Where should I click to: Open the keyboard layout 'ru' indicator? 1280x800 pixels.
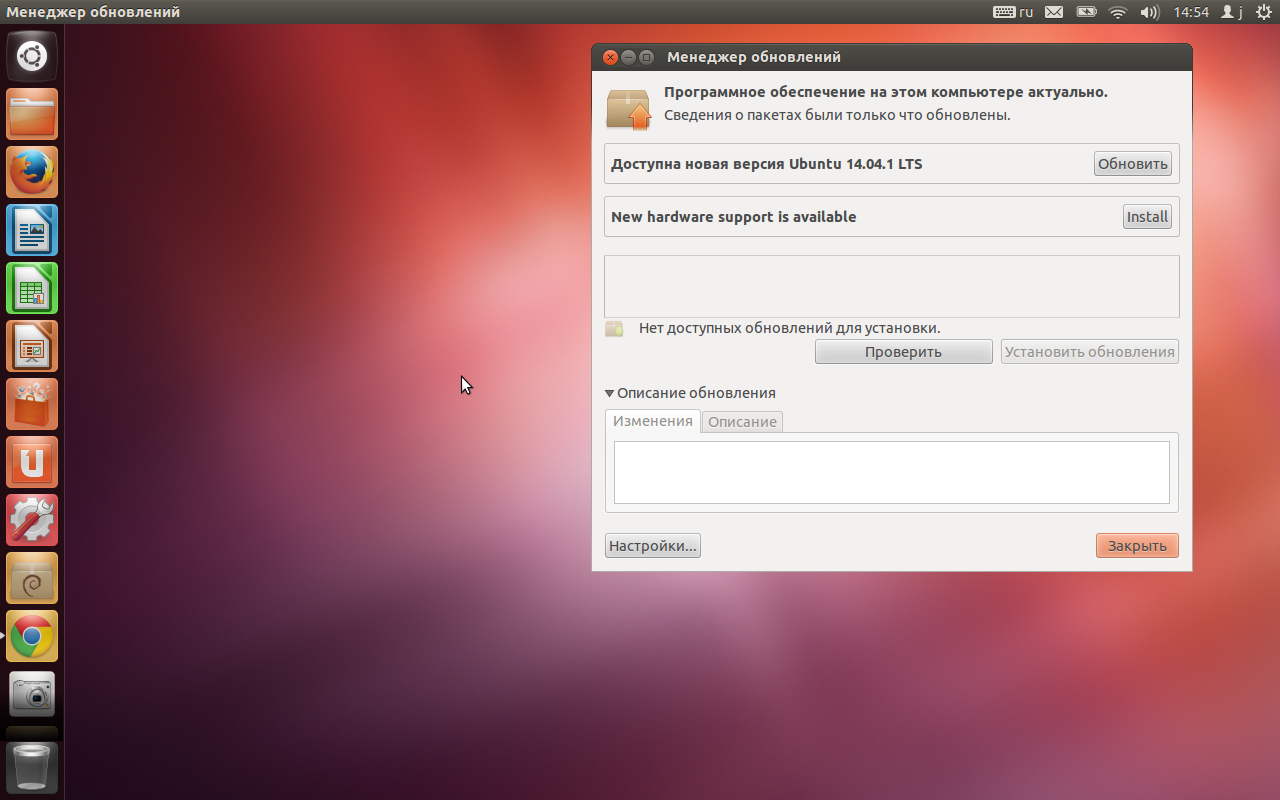[x=1013, y=12]
